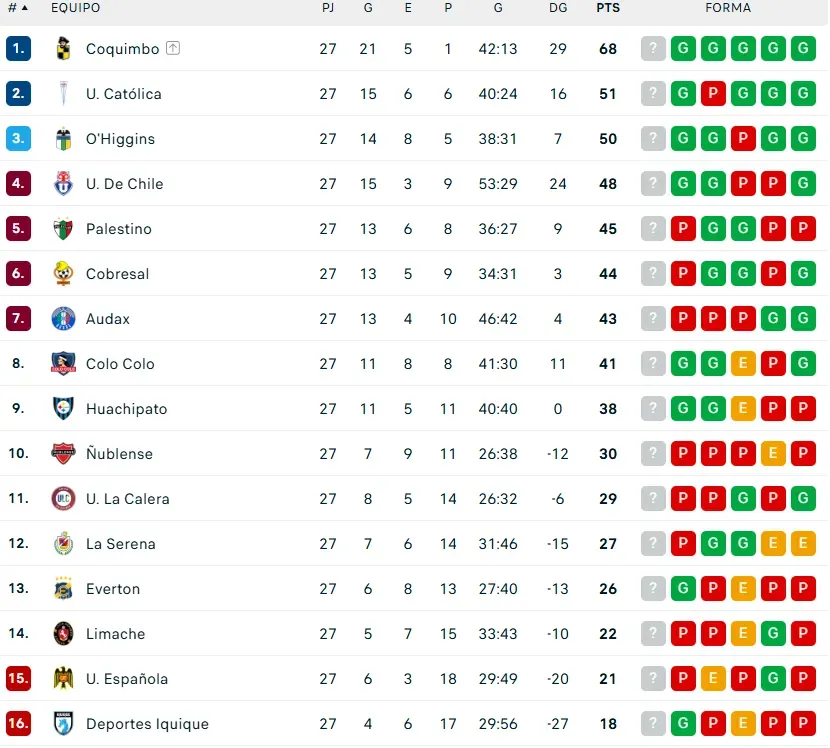The image size is (830, 748).
Task: Click the promotion arrow icon beside Coquimbo
Action: [173, 48]
